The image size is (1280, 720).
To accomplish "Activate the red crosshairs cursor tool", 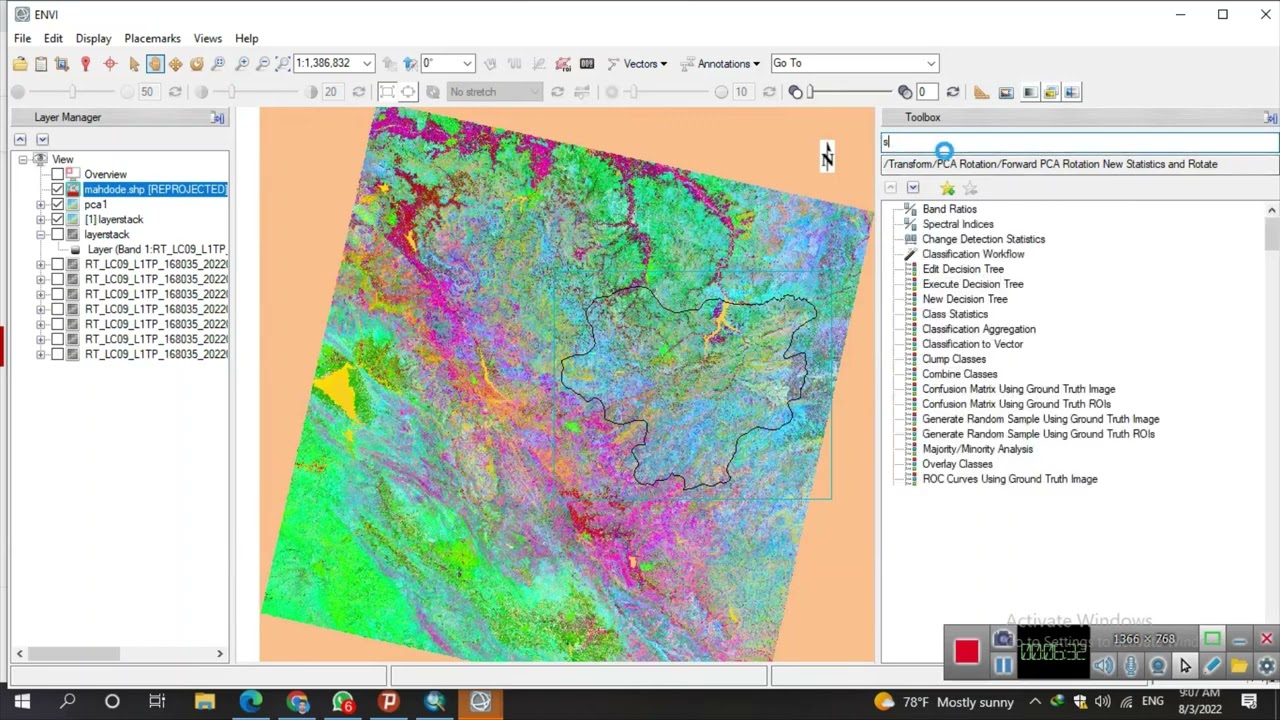I will (x=110, y=64).
